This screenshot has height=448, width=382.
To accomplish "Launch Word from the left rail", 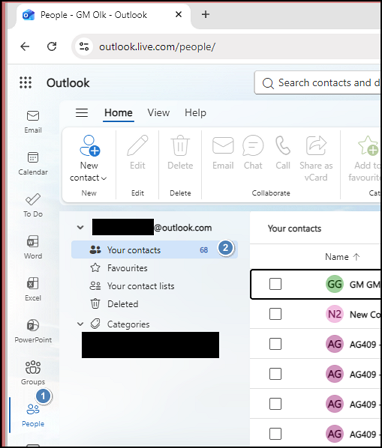I will [33, 247].
